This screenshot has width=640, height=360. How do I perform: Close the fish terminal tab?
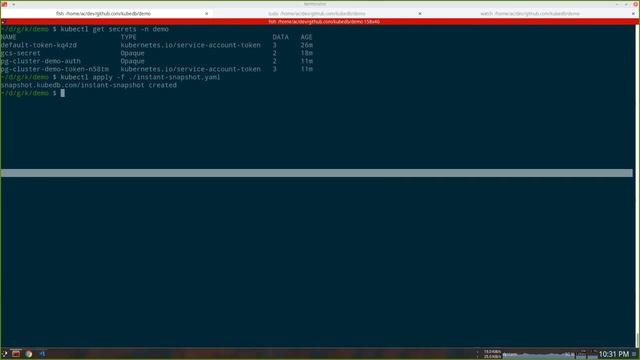pos(207,14)
